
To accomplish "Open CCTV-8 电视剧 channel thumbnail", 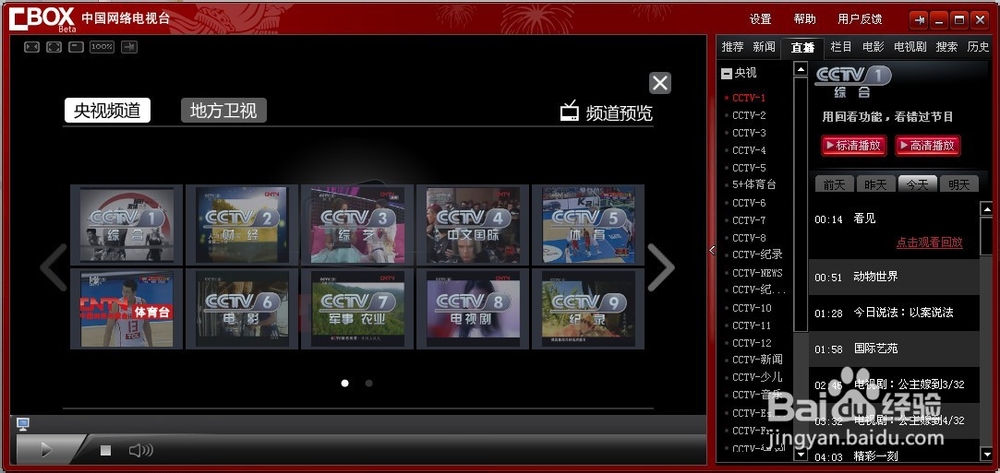I will [x=473, y=309].
